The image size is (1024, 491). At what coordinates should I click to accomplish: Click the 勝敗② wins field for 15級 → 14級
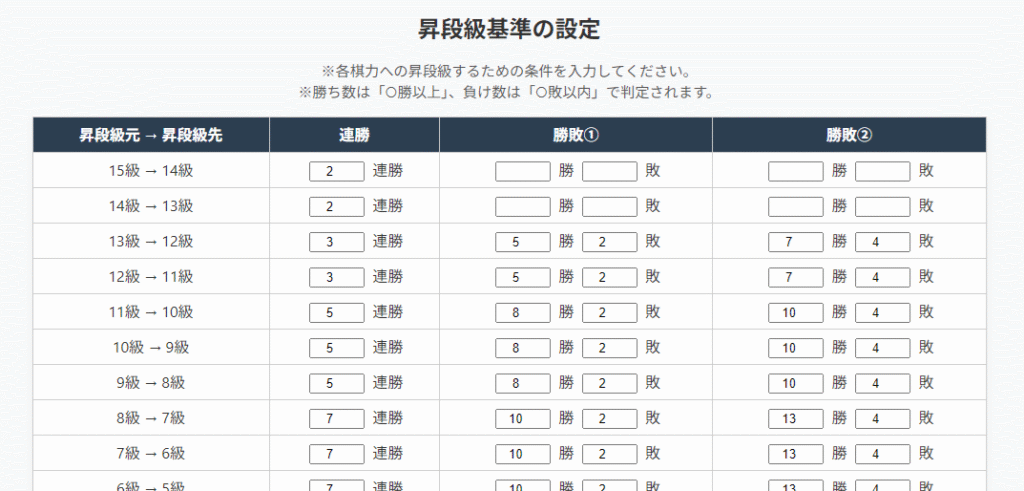click(x=795, y=171)
